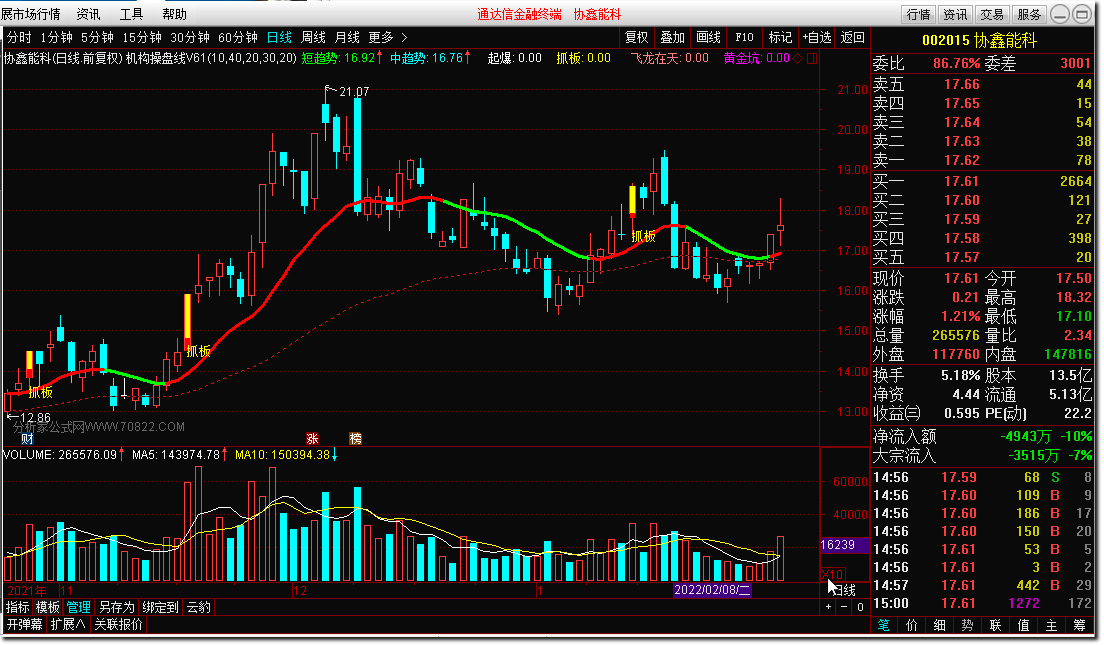
Task: Open the 画线 drawing tools
Action: (708, 37)
